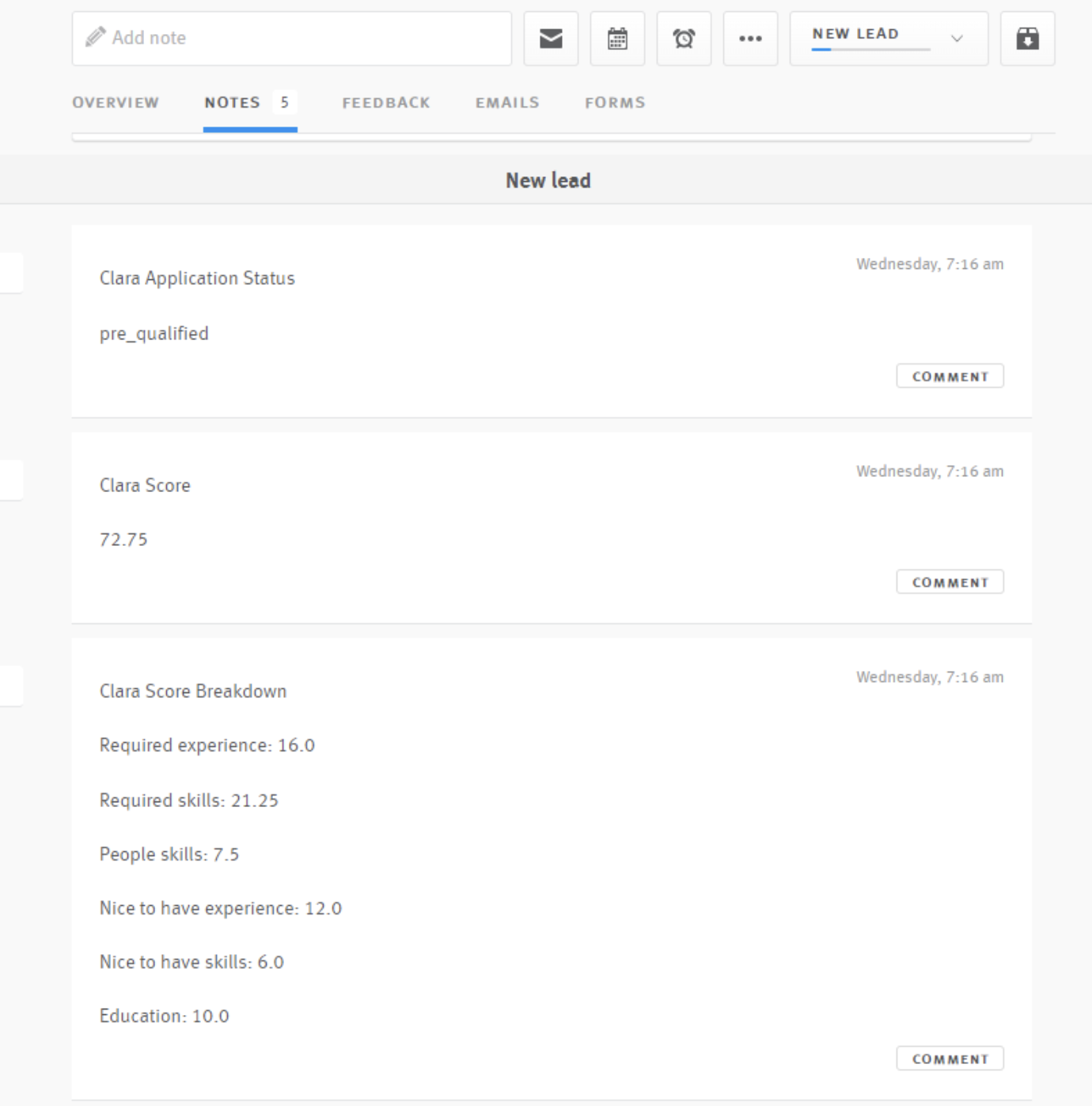
Task: Click the People skills: 7.5 line
Action: click(169, 854)
